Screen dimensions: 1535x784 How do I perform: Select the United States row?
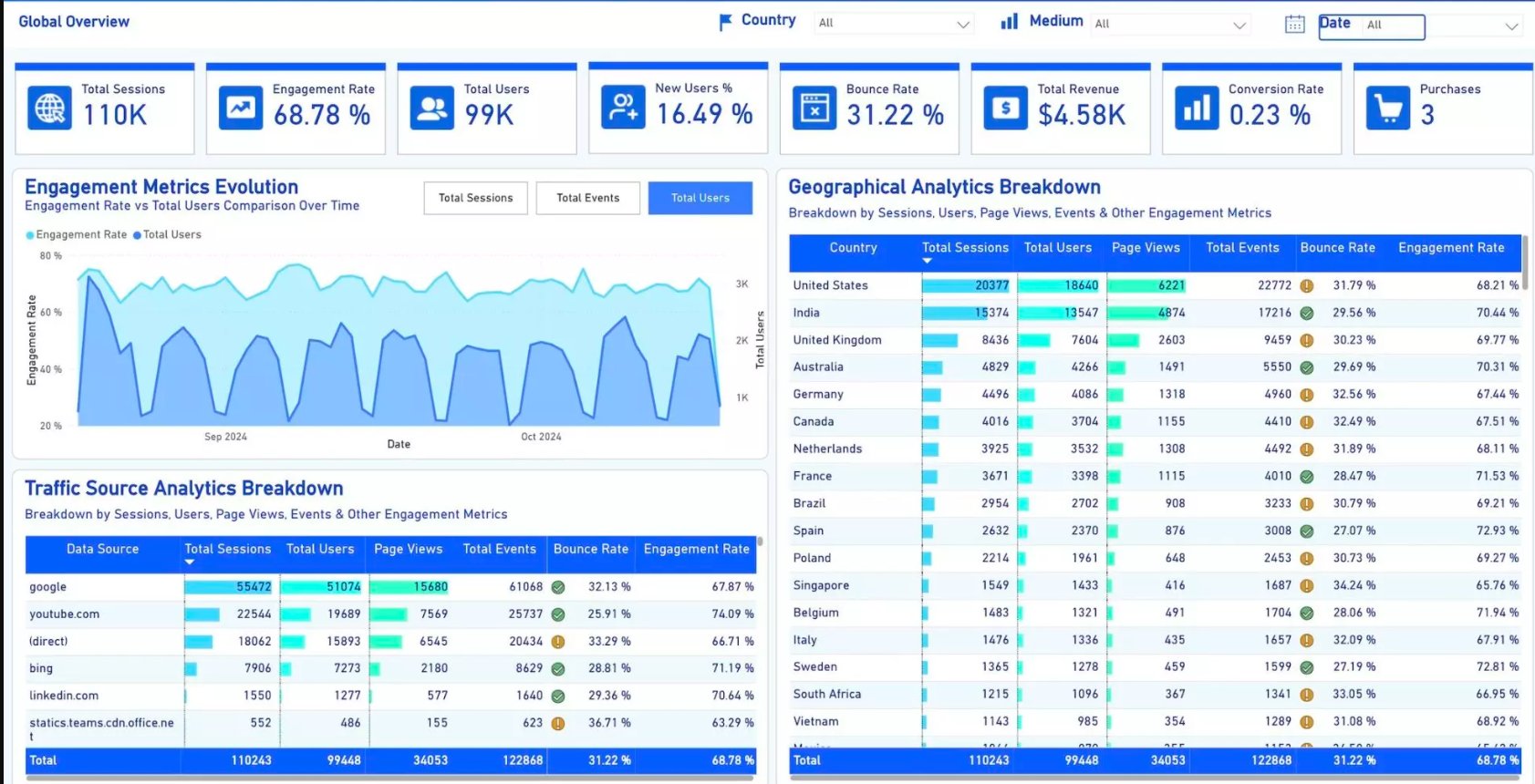coord(830,285)
